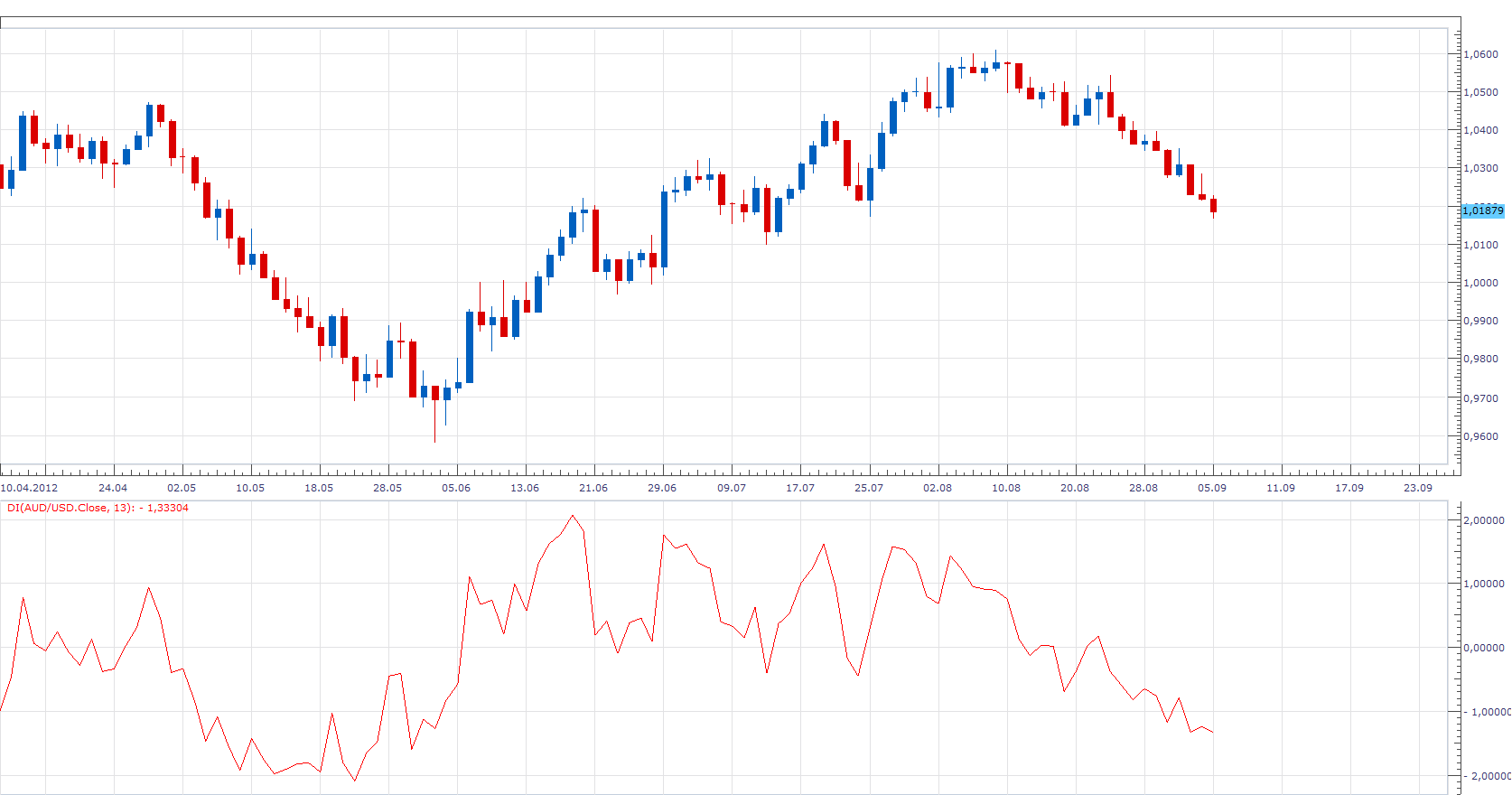Select the final red candlestick at chart's end

coord(1214,205)
